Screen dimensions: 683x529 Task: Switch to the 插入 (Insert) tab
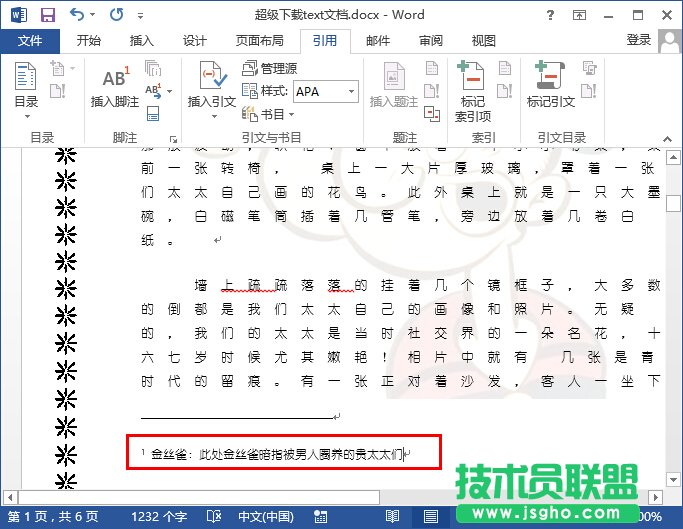tap(142, 41)
